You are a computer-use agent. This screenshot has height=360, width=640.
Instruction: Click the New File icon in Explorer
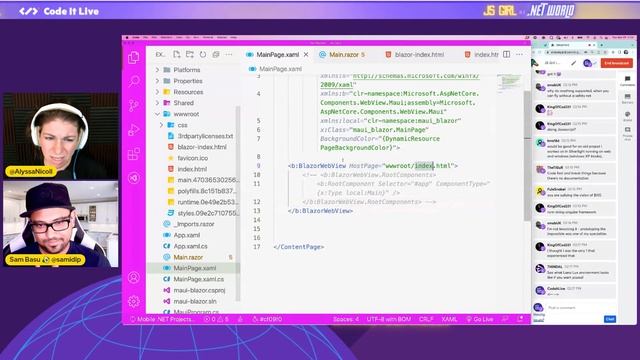pos(177,54)
